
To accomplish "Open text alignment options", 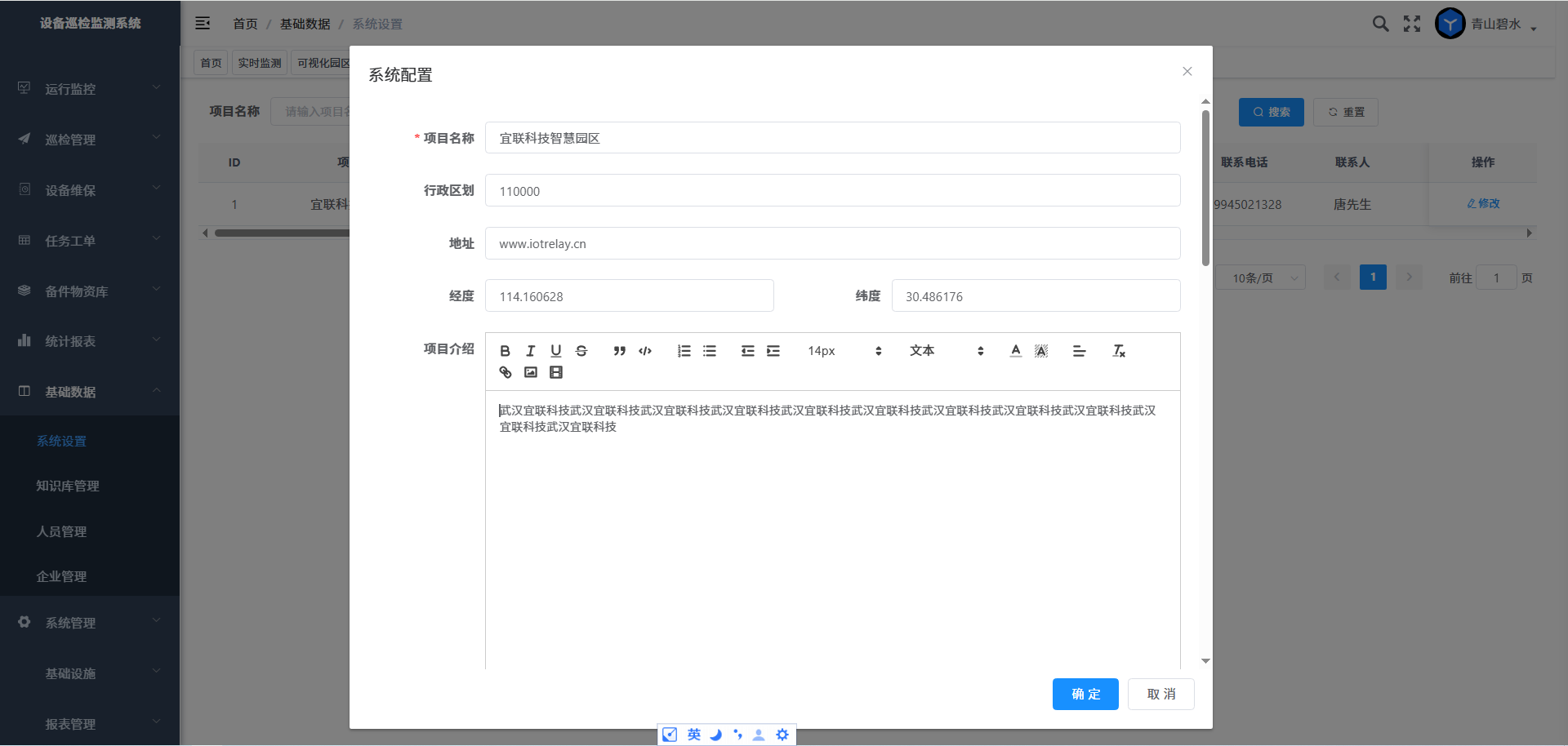I will [x=1079, y=351].
